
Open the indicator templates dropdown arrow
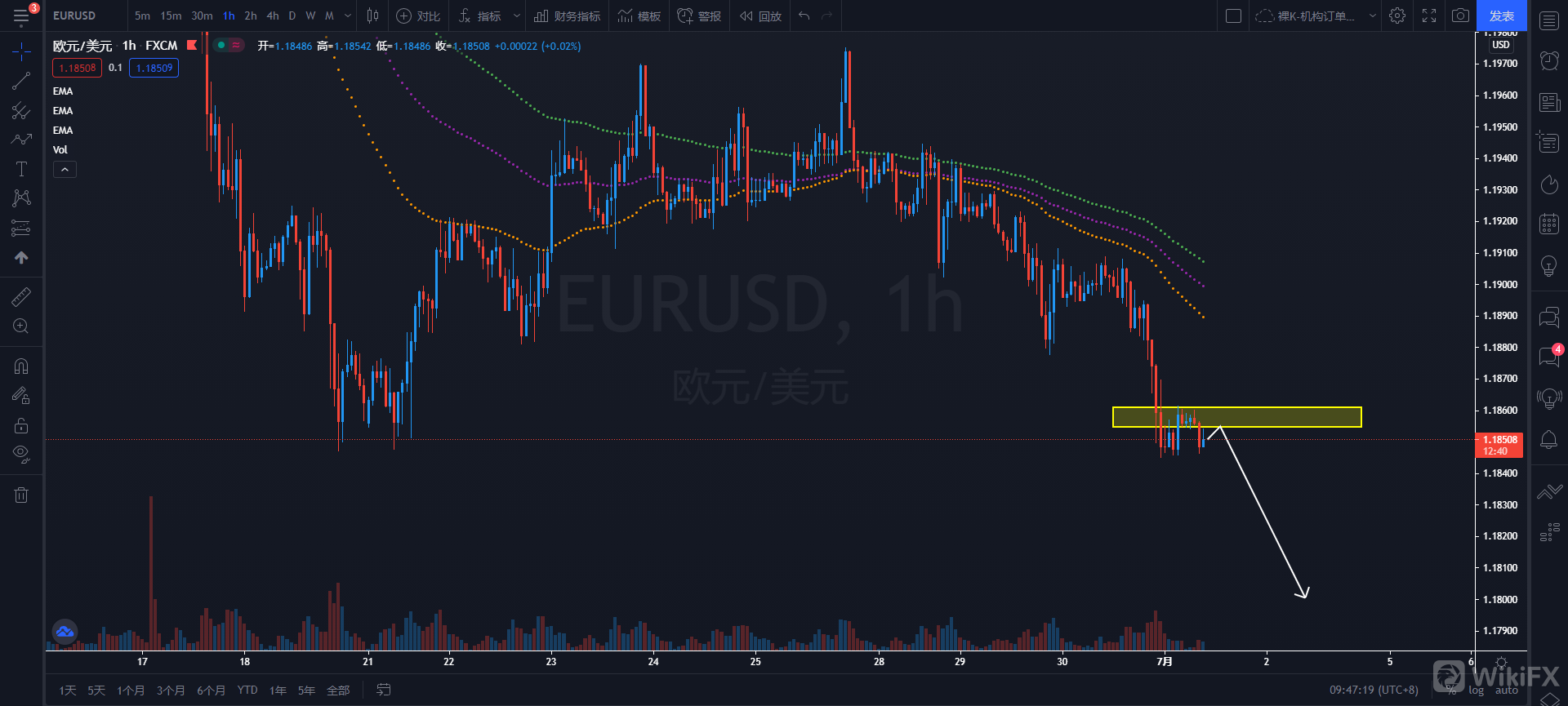pyautogui.click(x=516, y=16)
